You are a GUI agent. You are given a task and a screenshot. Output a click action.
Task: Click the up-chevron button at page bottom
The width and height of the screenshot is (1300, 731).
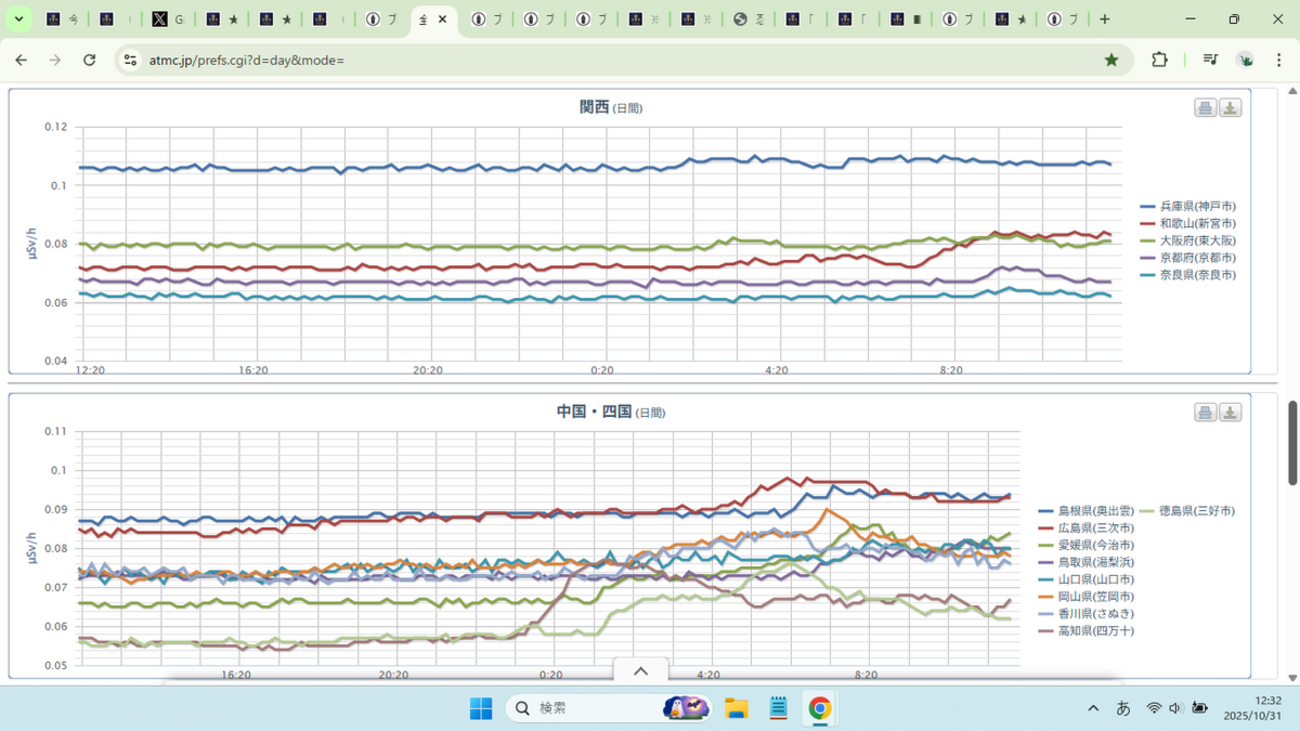pyautogui.click(x=641, y=671)
